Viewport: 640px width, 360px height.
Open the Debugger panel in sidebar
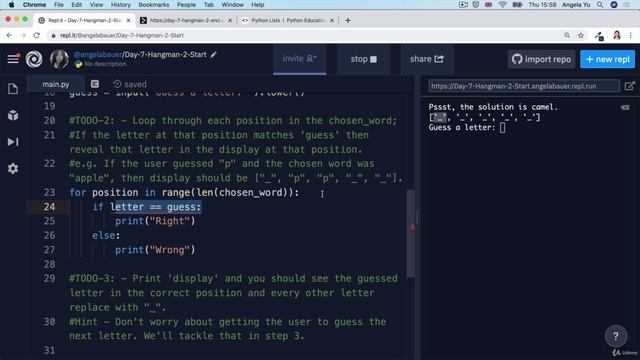(x=13, y=142)
